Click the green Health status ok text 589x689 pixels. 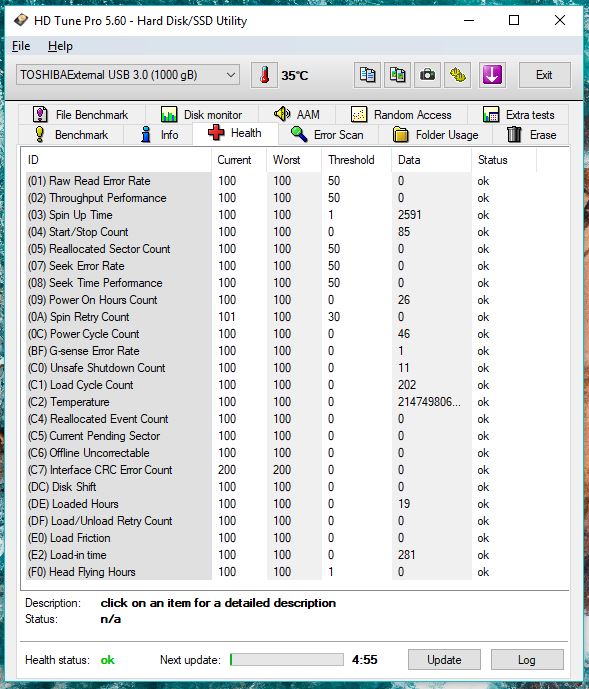click(107, 660)
